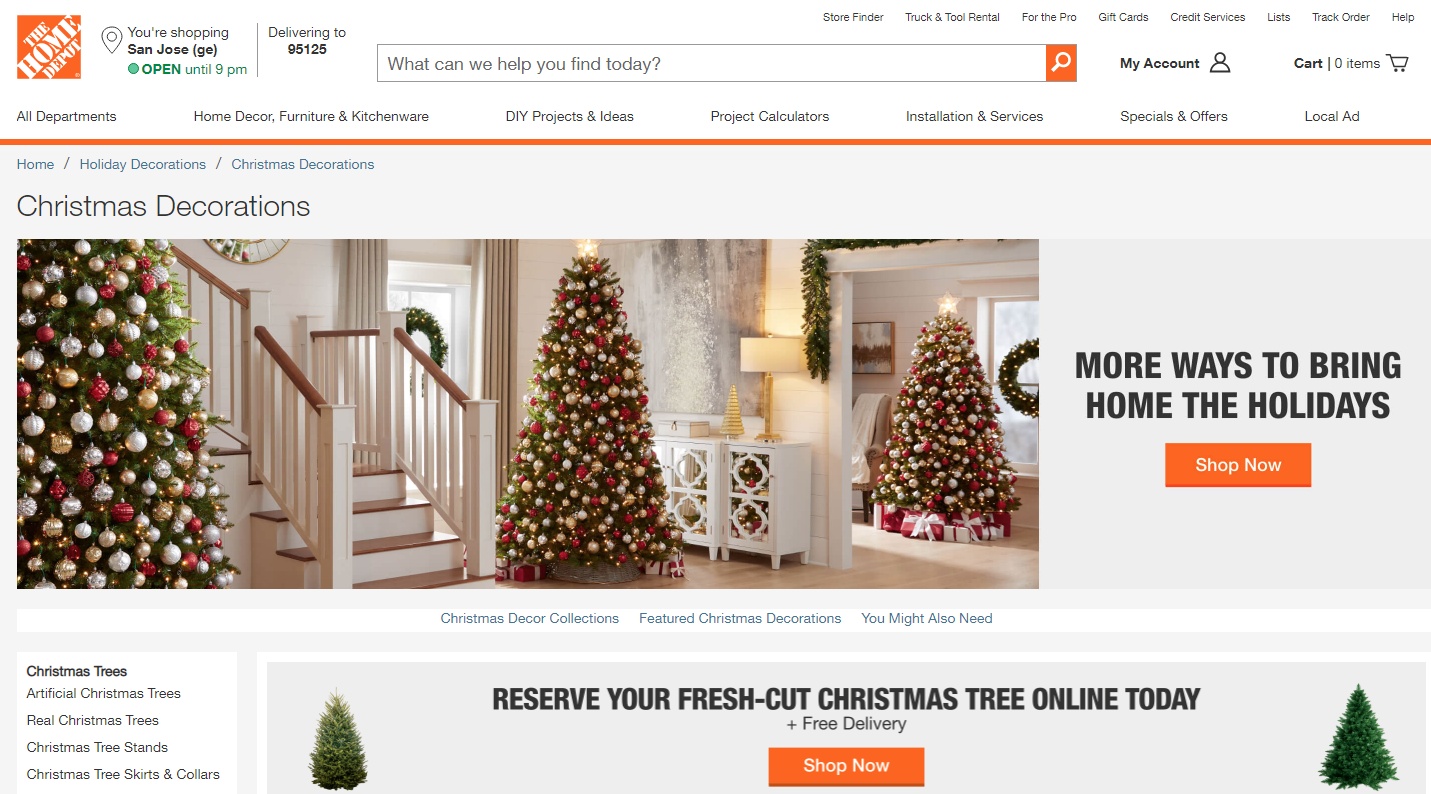
Task: Open the shopping cart icon
Action: tap(1397, 63)
